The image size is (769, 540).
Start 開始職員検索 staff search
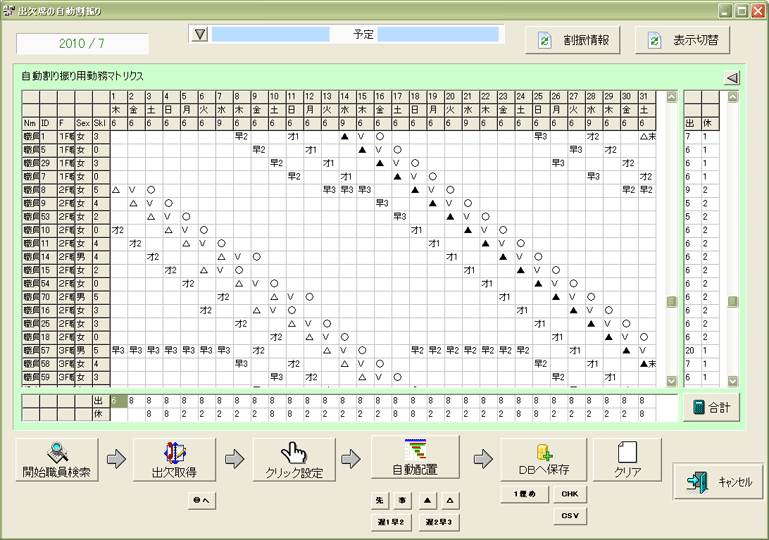57,460
